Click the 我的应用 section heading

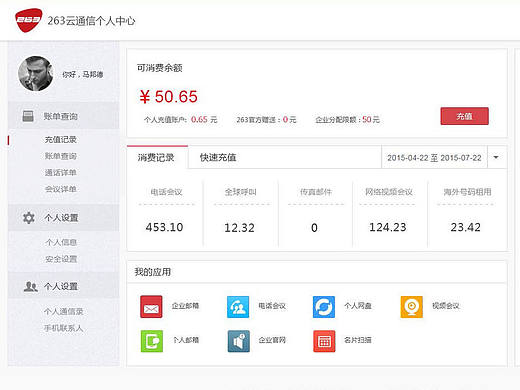pyautogui.click(x=153, y=272)
